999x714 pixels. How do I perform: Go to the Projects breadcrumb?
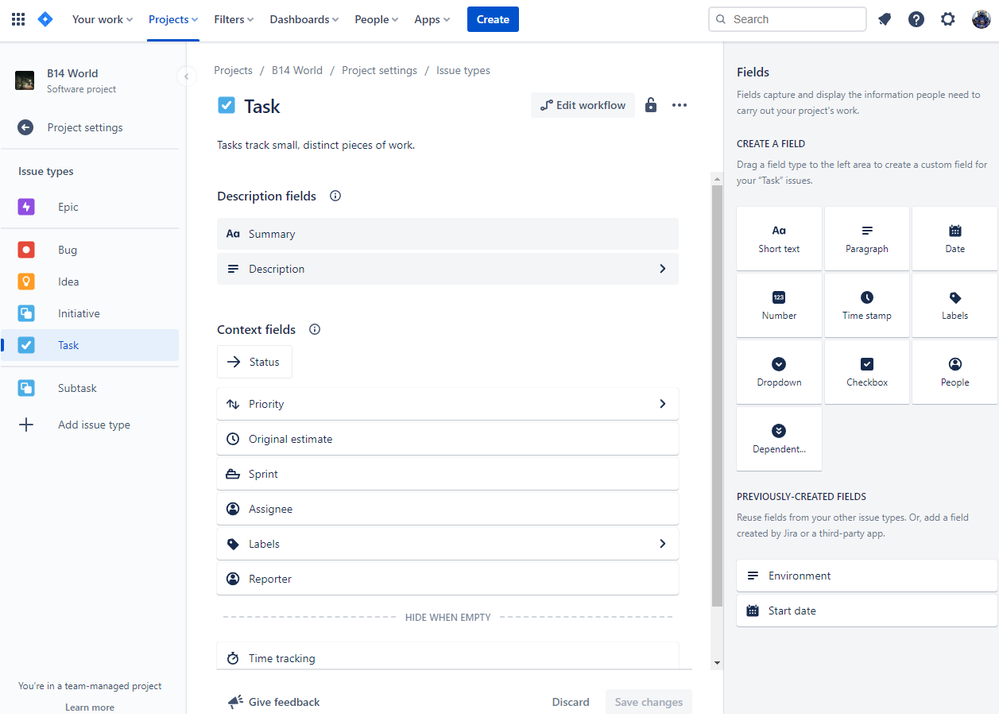233,70
